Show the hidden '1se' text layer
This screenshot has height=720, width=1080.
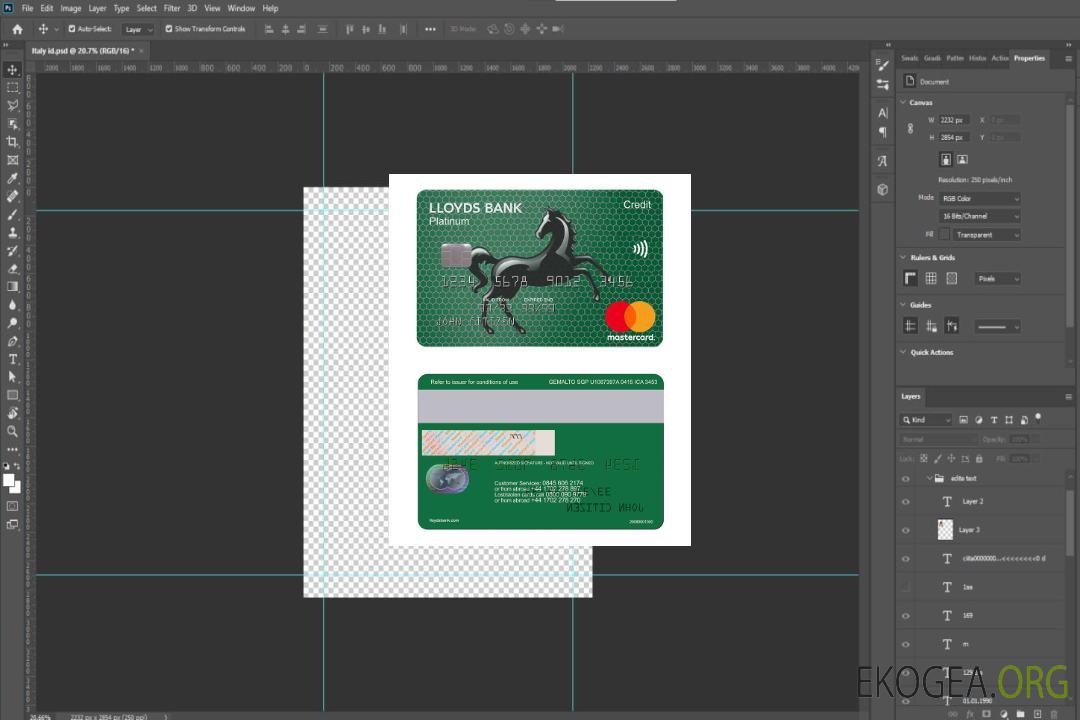pos(906,587)
